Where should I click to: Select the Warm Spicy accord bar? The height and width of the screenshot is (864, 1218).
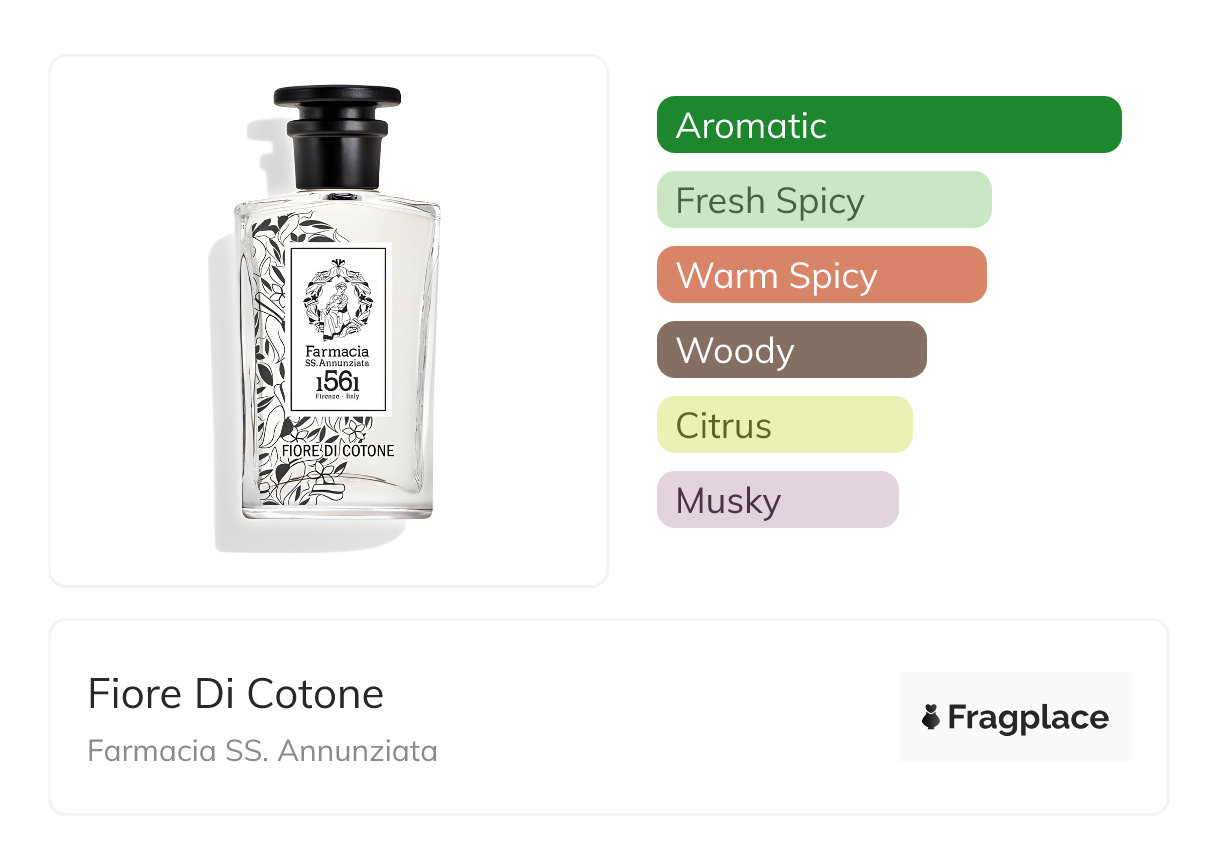822,275
